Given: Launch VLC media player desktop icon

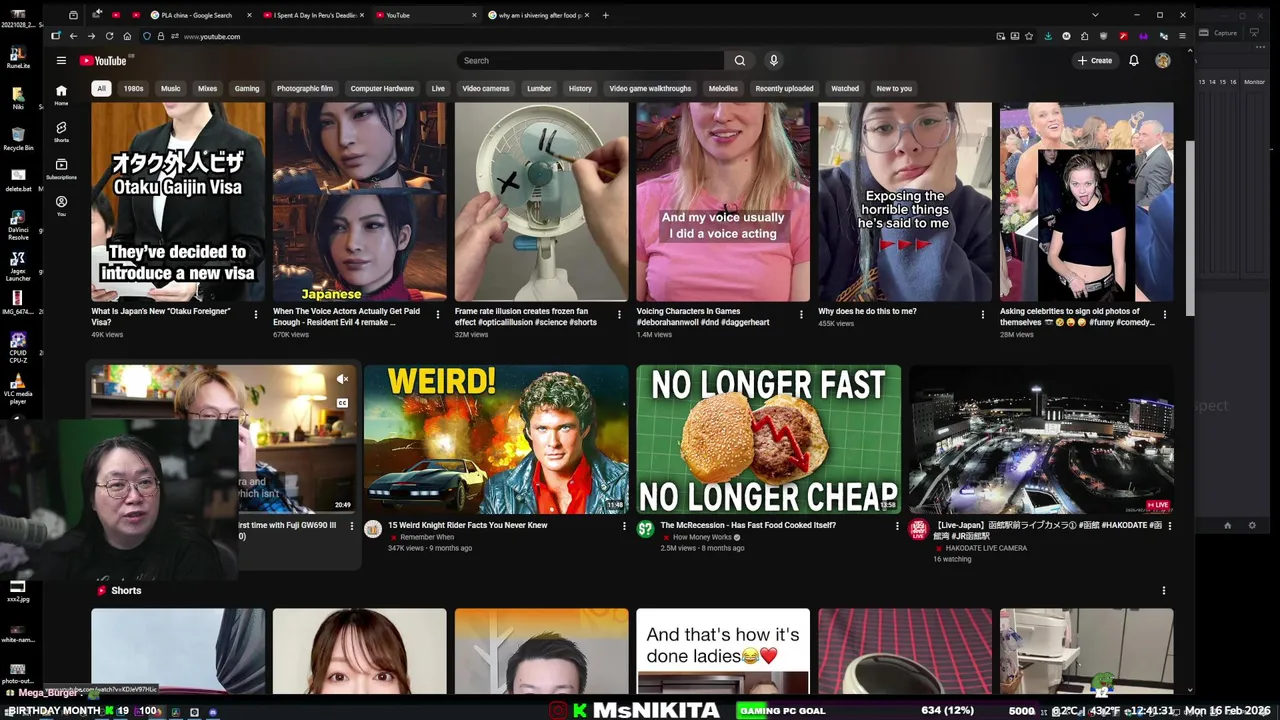Looking at the screenshot, I should 18,387.
